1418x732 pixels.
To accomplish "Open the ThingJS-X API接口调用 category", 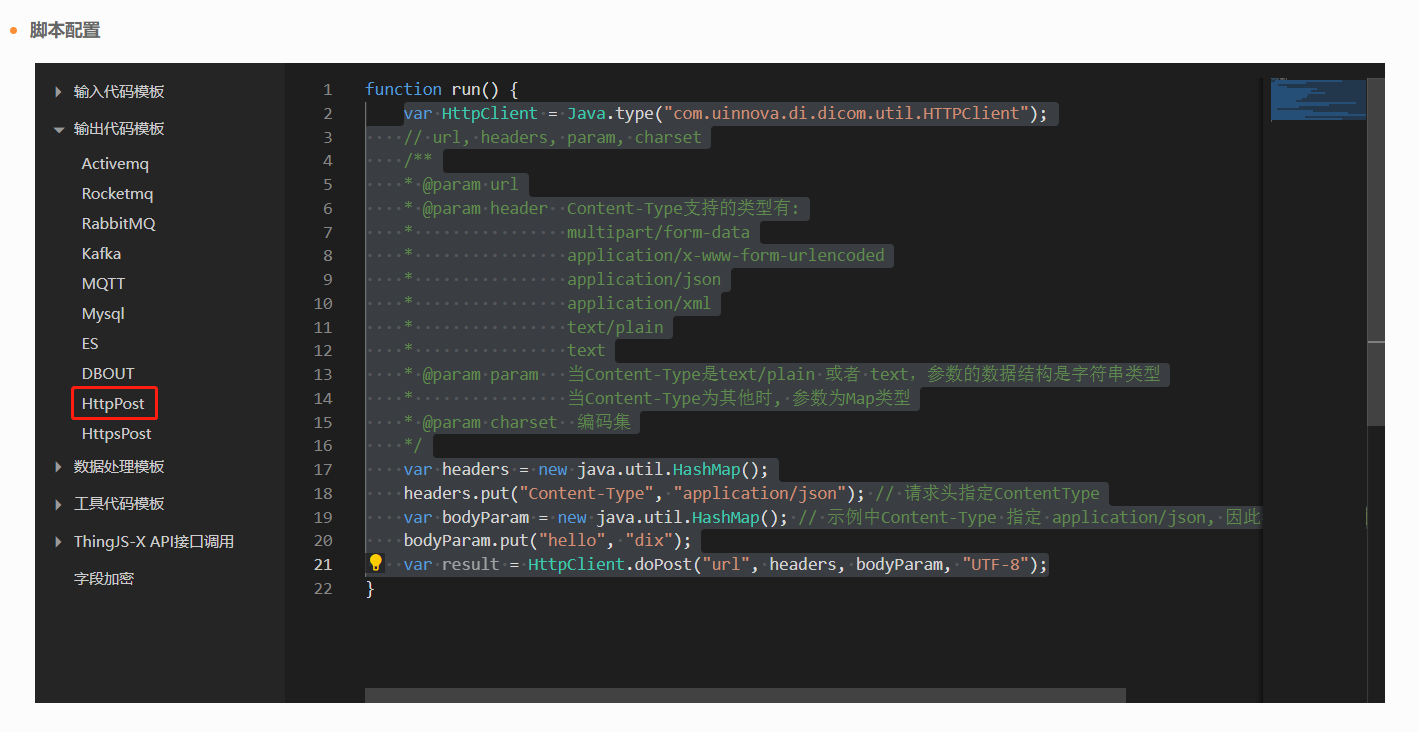I will click(154, 542).
